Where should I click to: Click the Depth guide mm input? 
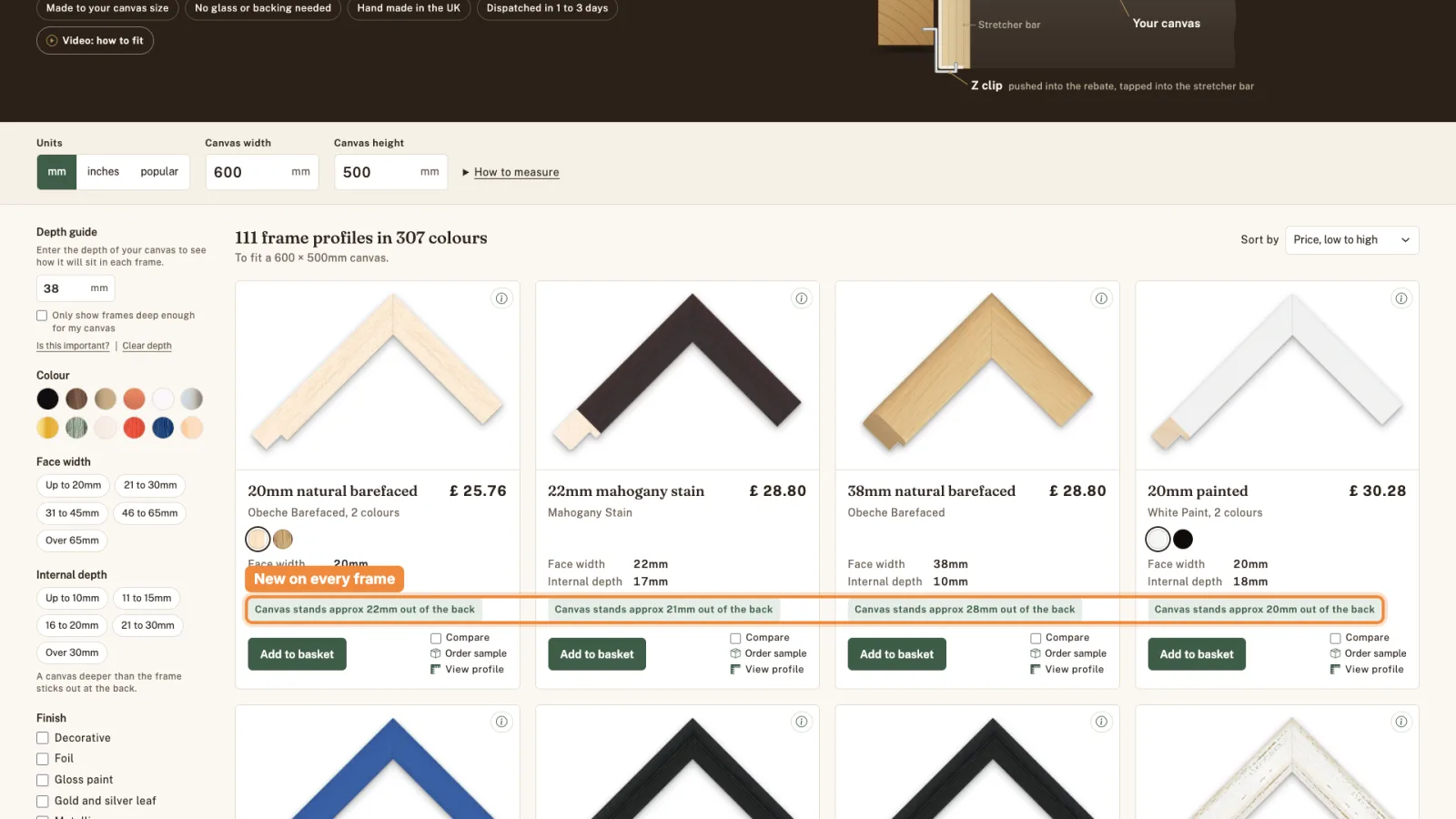pos(76,288)
